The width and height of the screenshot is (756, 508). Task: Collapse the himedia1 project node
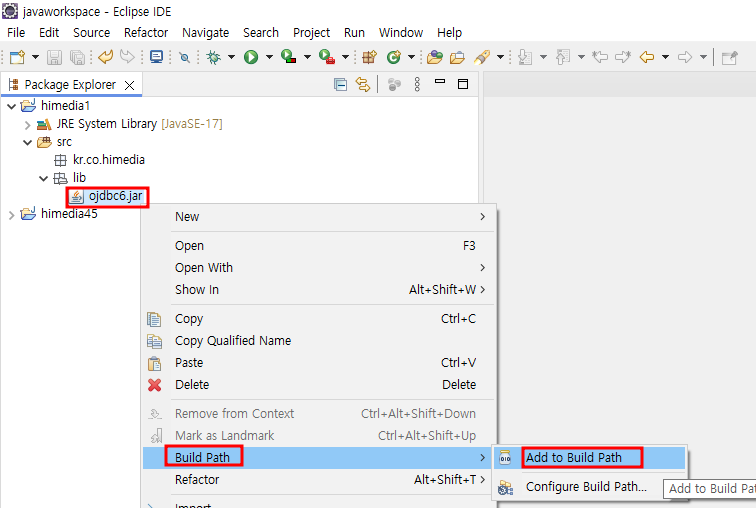[12, 106]
